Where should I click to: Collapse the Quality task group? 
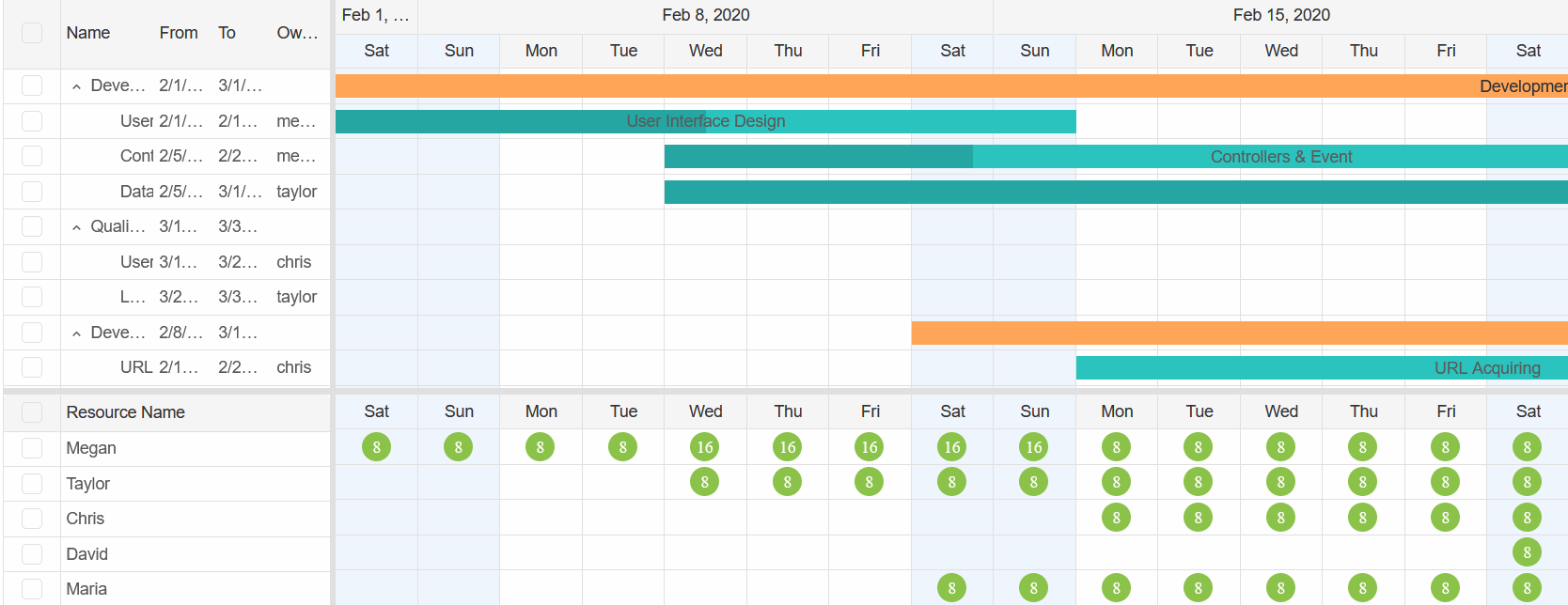[77, 227]
